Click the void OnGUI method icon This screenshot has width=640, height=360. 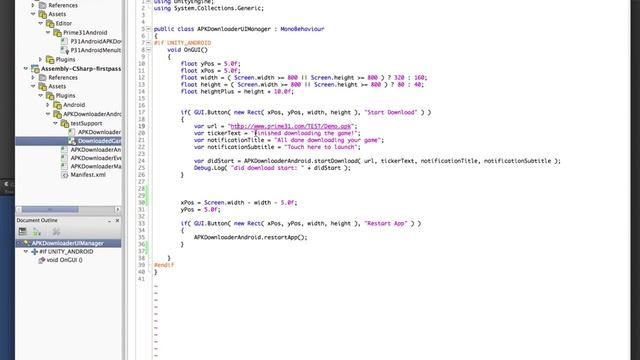(x=42, y=260)
